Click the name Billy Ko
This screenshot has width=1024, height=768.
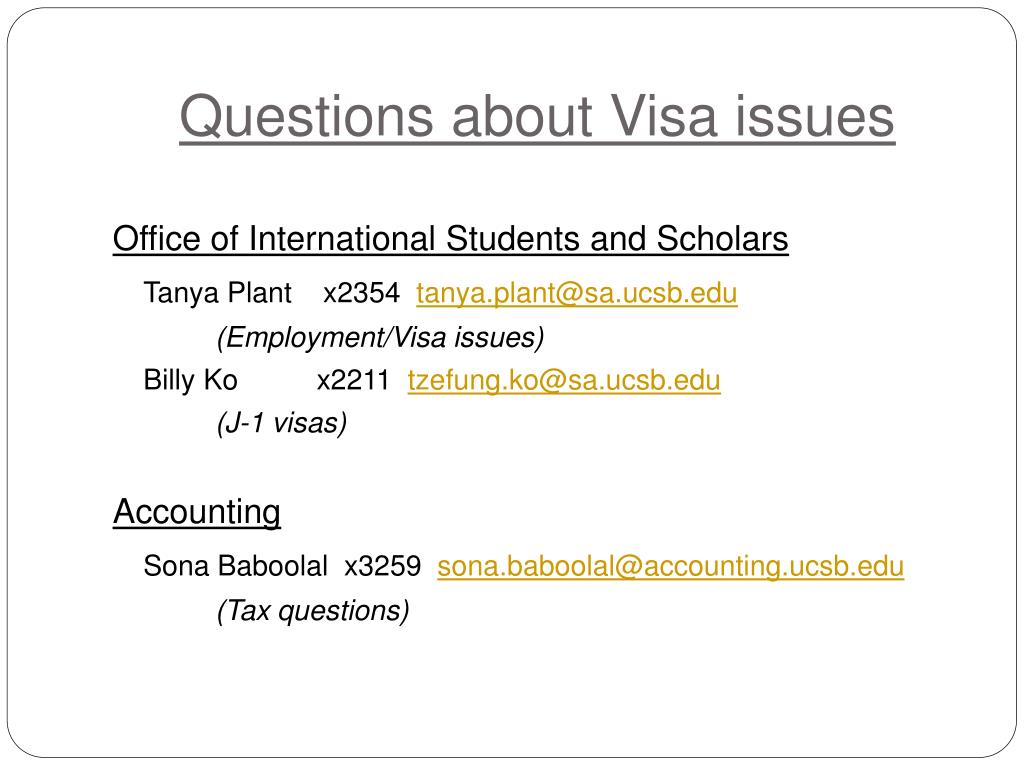pyautogui.click(x=190, y=380)
